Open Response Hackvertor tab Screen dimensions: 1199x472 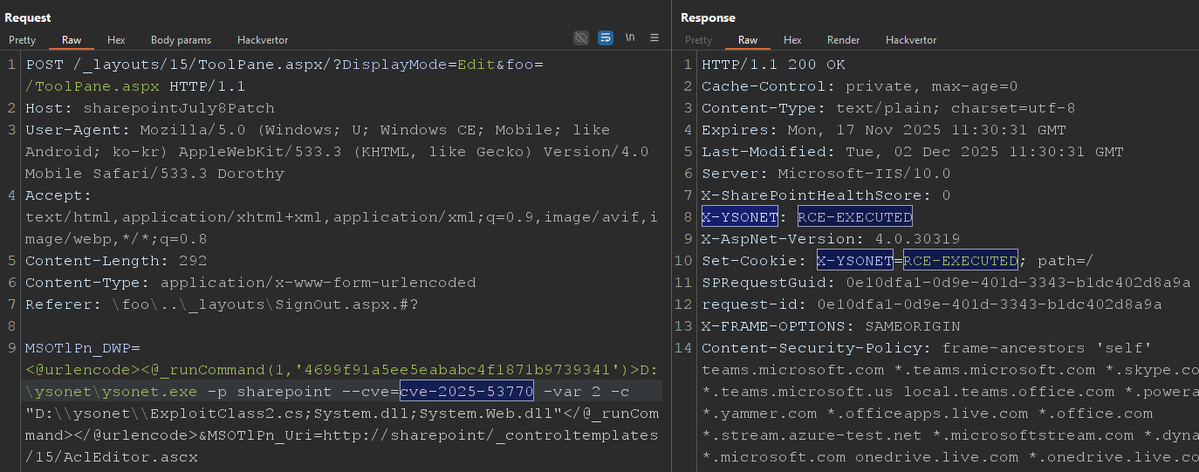911,40
